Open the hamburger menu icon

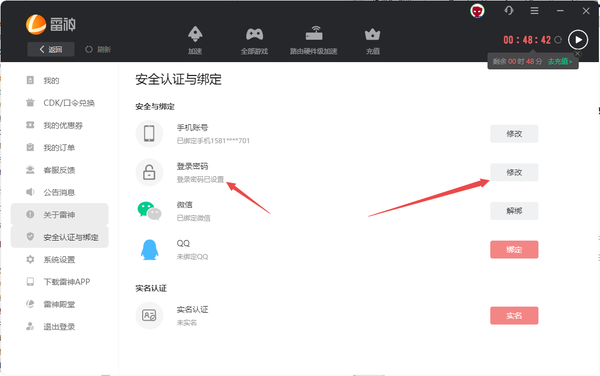(x=535, y=11)
